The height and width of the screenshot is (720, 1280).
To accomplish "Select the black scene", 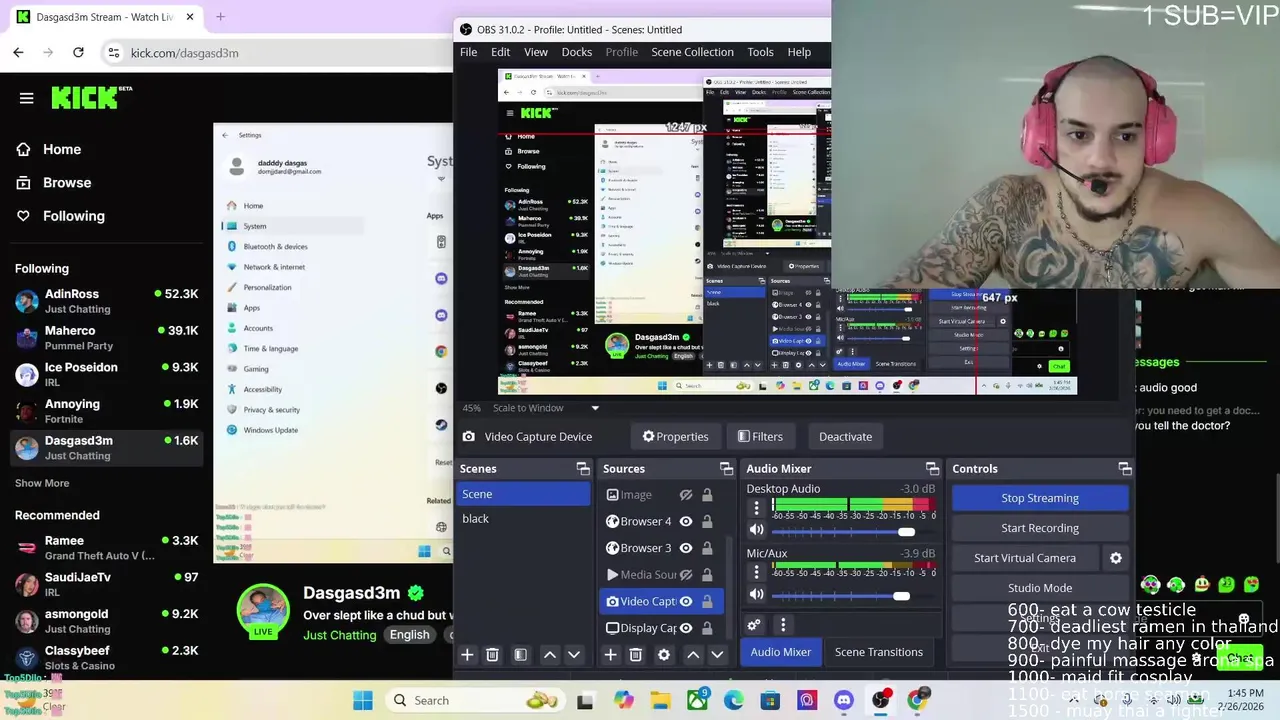I will click(523, 519).
